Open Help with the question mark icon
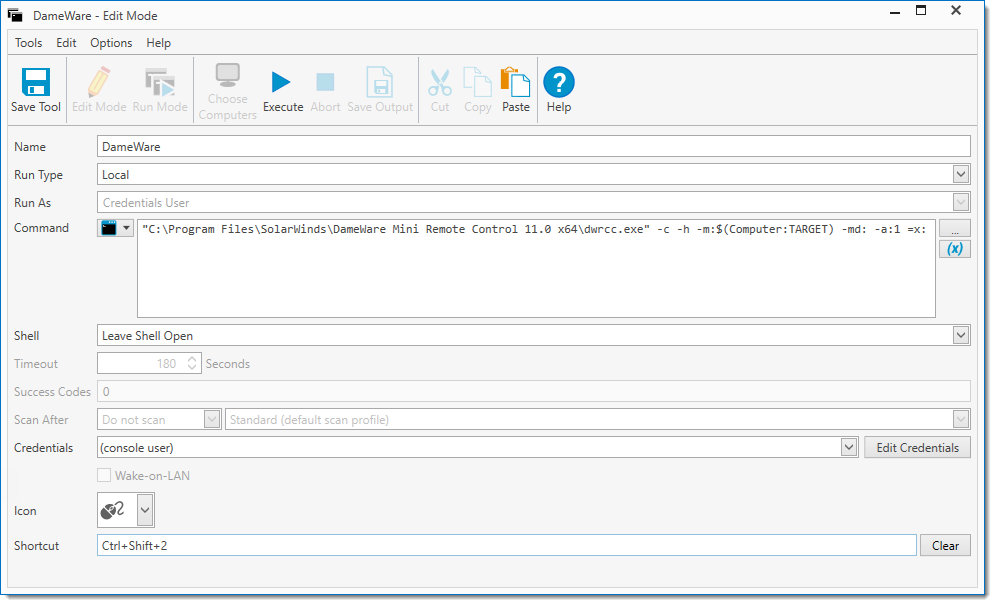 click(x=559, y=82)
